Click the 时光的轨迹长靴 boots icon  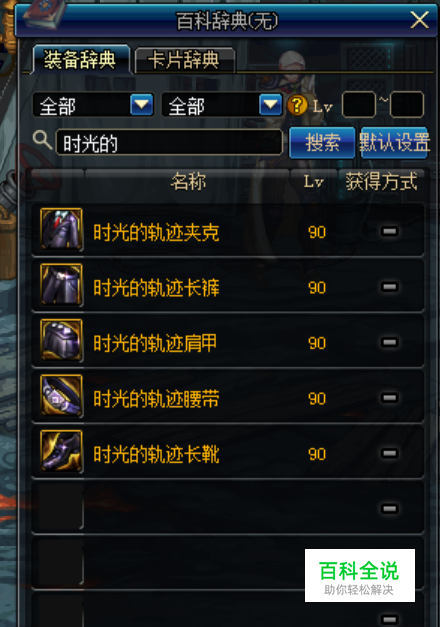[x=62, y=452]
